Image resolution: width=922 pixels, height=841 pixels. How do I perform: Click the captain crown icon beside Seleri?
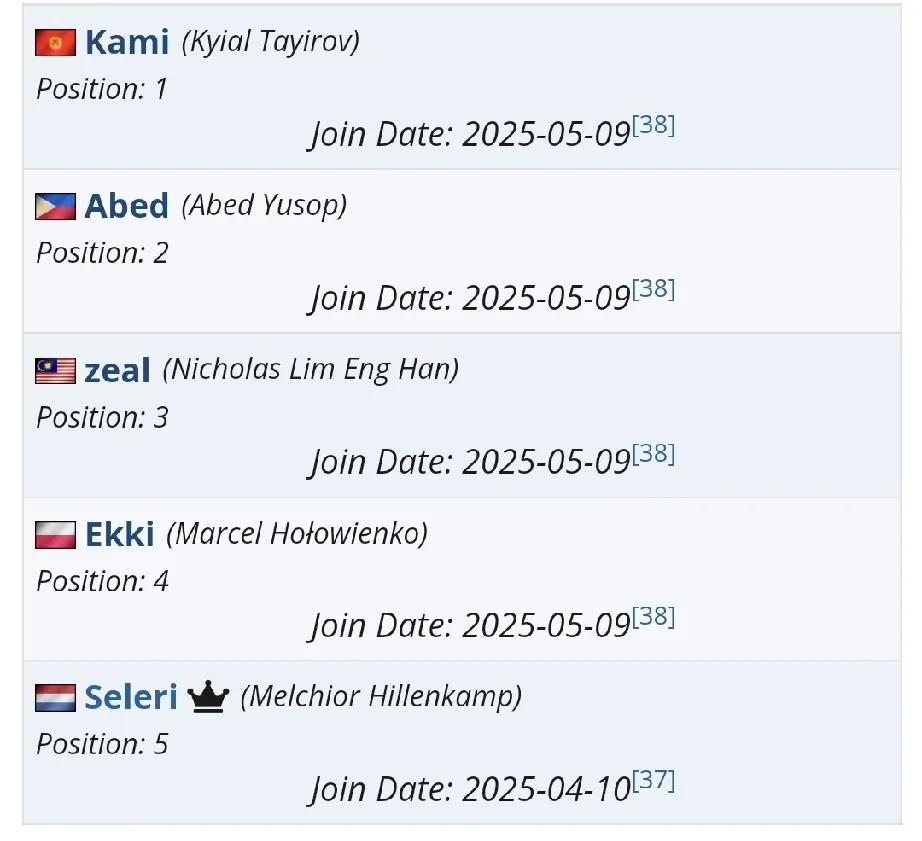(208, 697)
